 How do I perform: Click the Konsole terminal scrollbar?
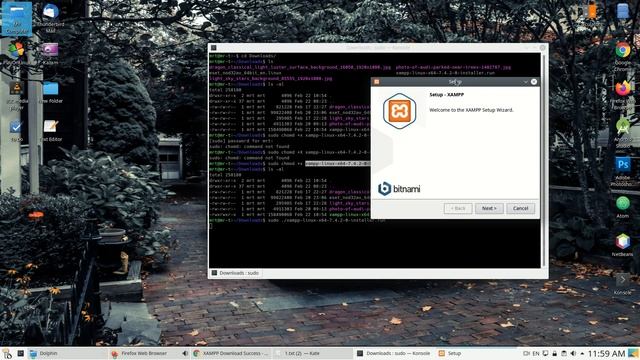pyautogui.click(x=543, y=160)
